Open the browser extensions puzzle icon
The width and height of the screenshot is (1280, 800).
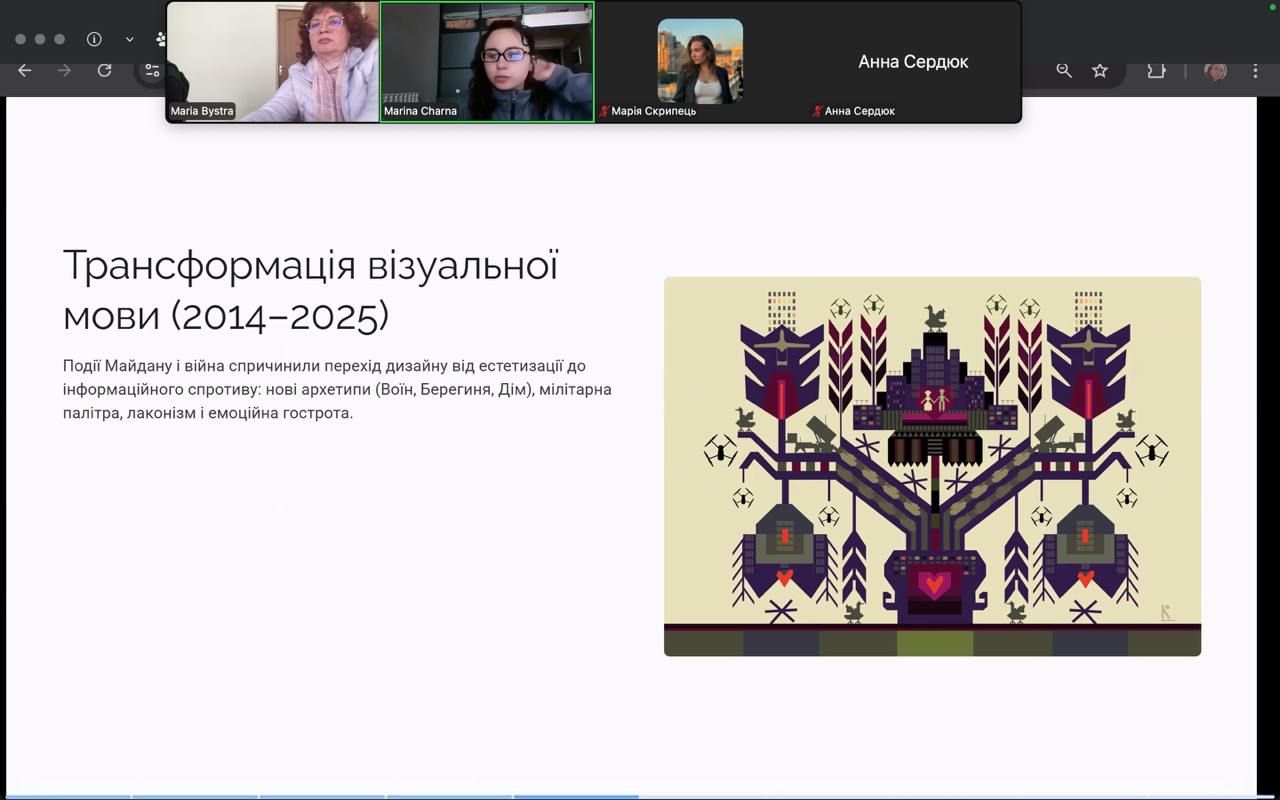[x=1156, y=70]
